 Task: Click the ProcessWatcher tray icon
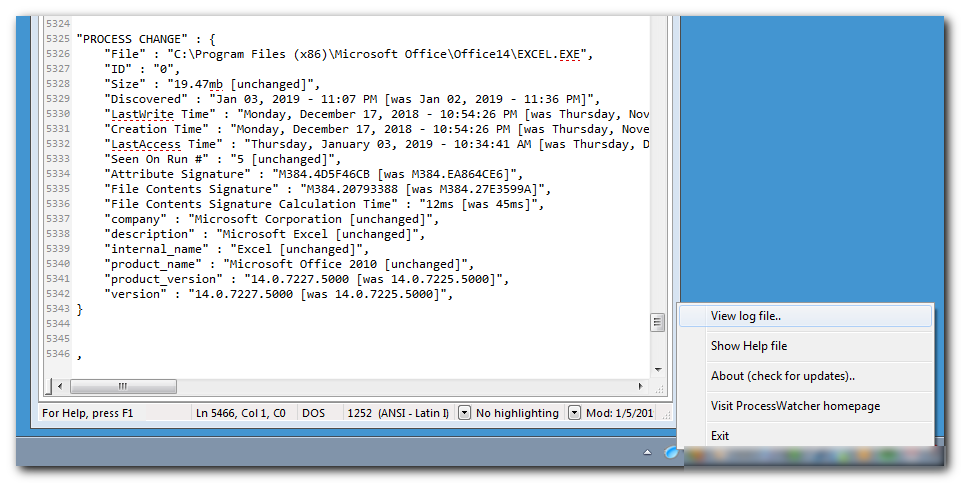pyautogui.click(x=671, y=453)
